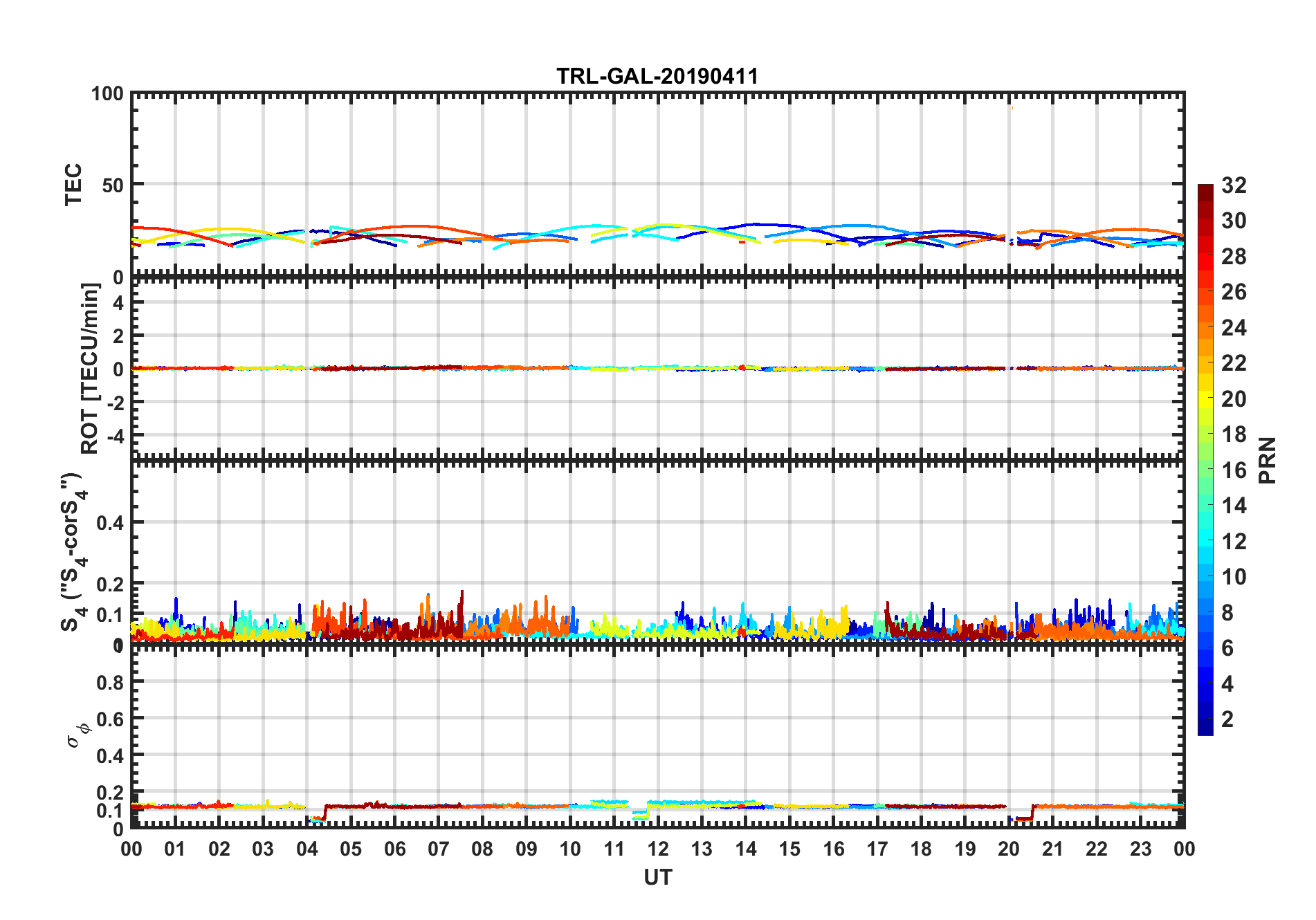Screen dimensions: 1316x920
Task: Click colorbar tick label 32
Action: (x=1234, y=185)
